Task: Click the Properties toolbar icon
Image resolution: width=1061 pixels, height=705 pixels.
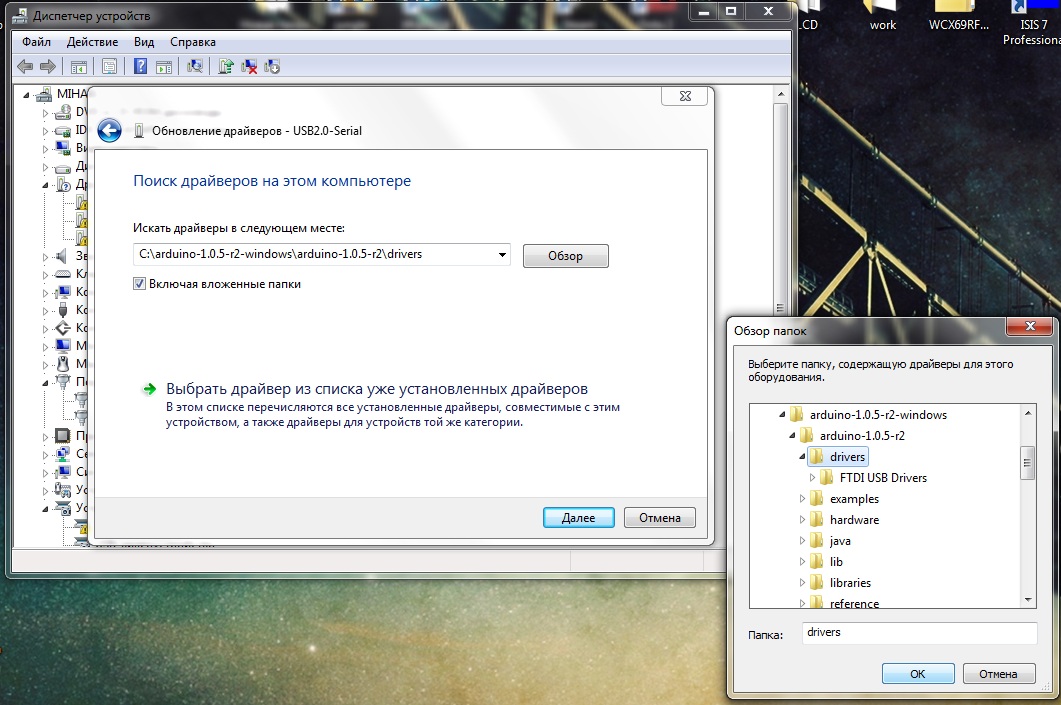Action: coord(110,66)
